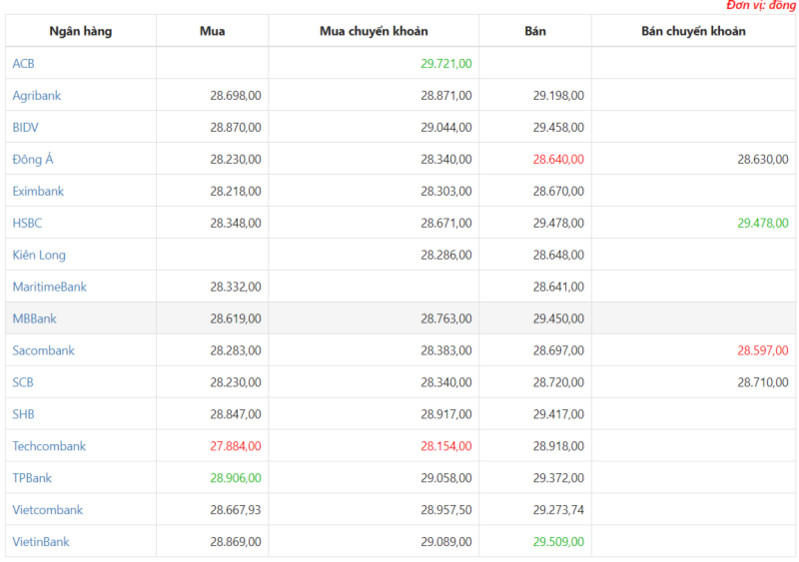The height and width of the screenshot is (562, 799).
Task: Open the TPBank link
Action: [x=32, y=478]
